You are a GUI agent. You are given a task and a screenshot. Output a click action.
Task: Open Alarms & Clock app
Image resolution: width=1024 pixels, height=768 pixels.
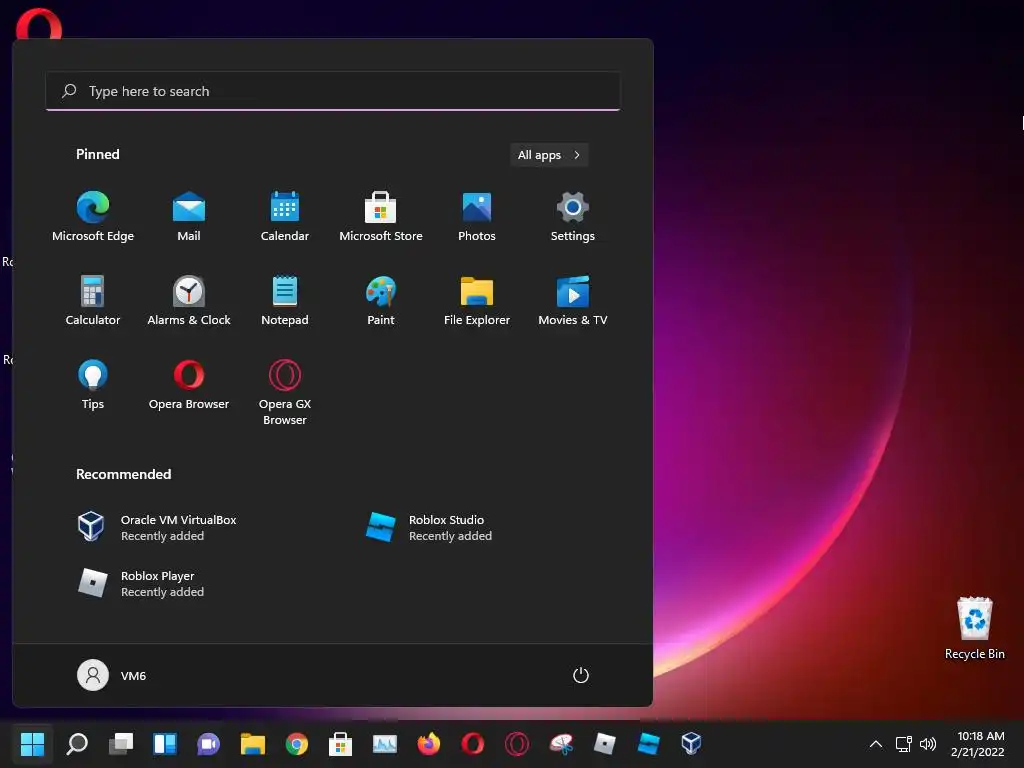[189, 301]
